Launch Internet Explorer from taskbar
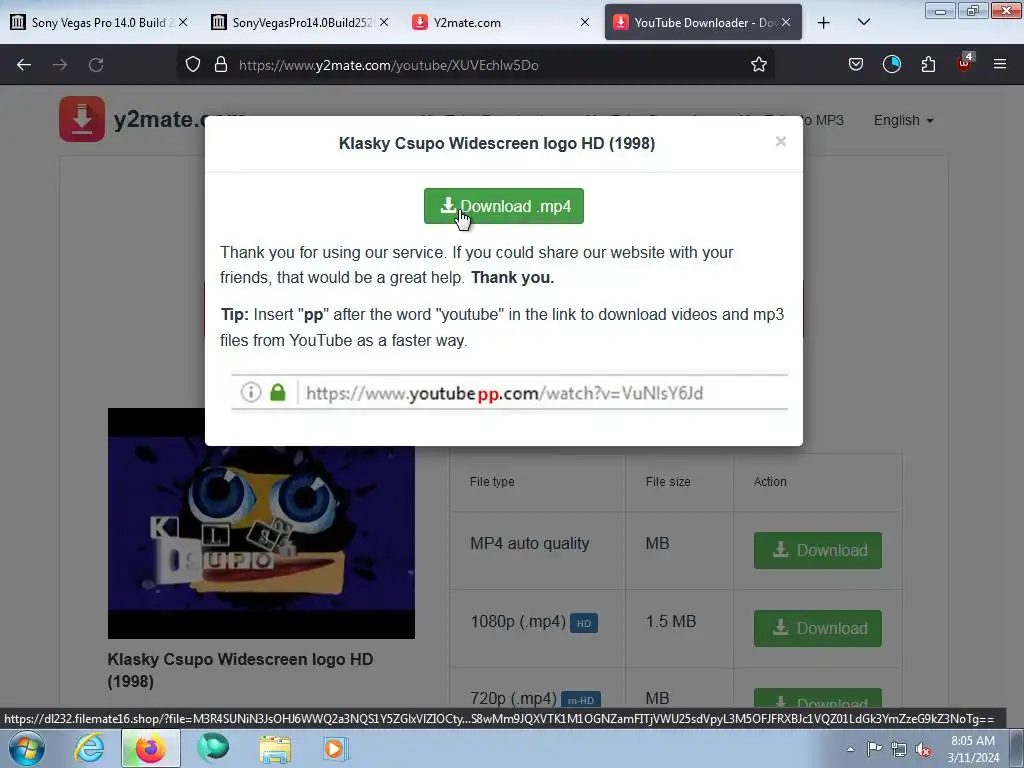The image size is (1024, 768). pyautogui.click(x=89, y=748)
